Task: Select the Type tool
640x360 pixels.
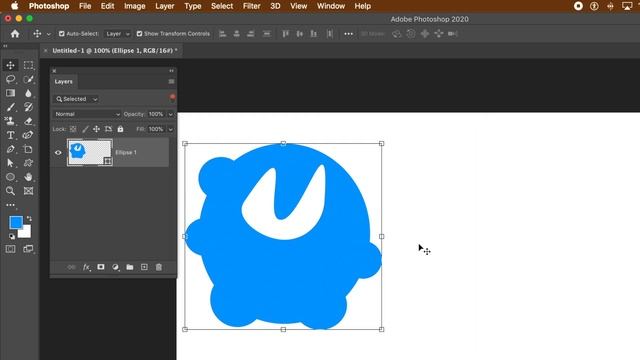Action: pos(10,135)
